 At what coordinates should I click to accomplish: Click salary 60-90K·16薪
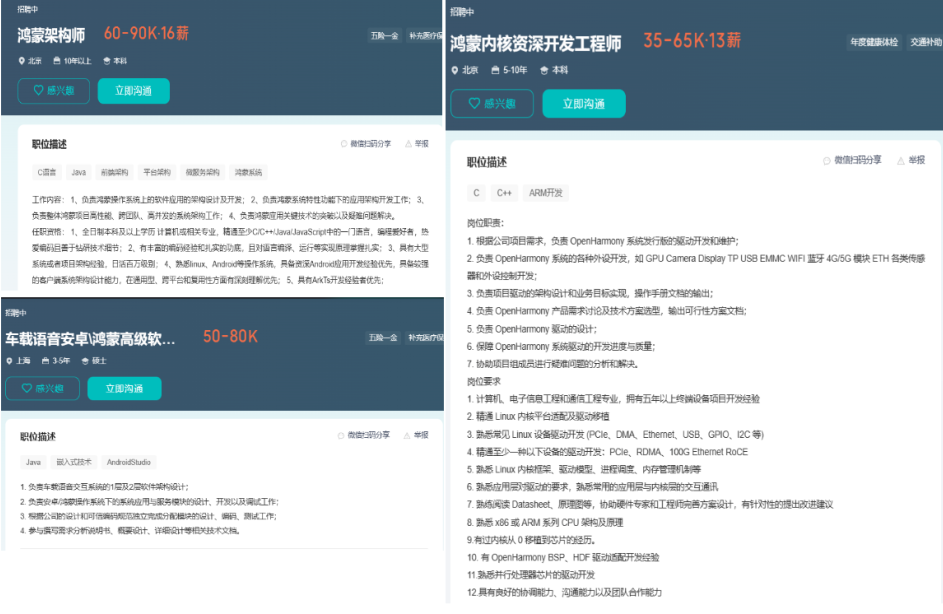coord(146,33)
